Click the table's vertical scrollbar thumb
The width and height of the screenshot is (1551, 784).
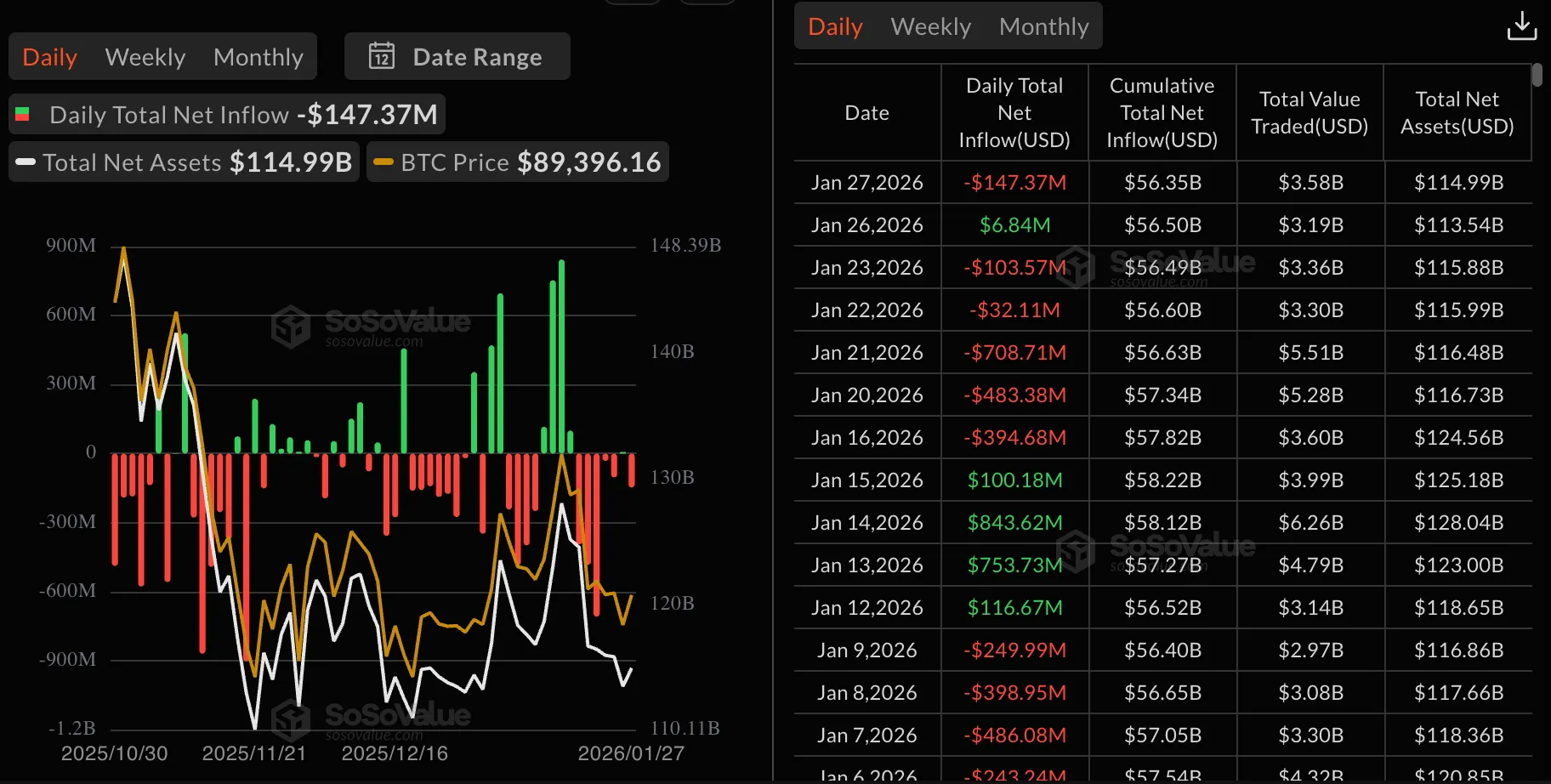pos(1537,75)
